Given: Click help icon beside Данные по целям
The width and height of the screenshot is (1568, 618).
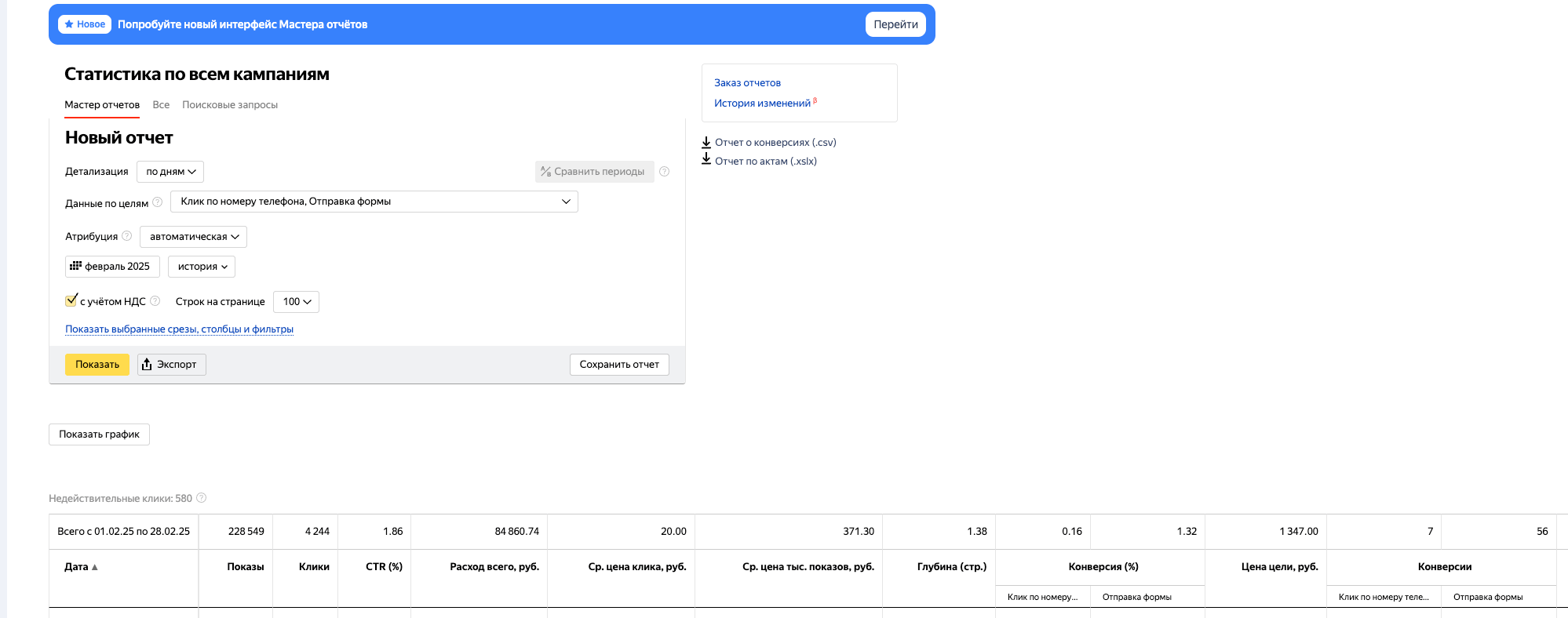Looking at the screenshot, I should click(157, 202).
